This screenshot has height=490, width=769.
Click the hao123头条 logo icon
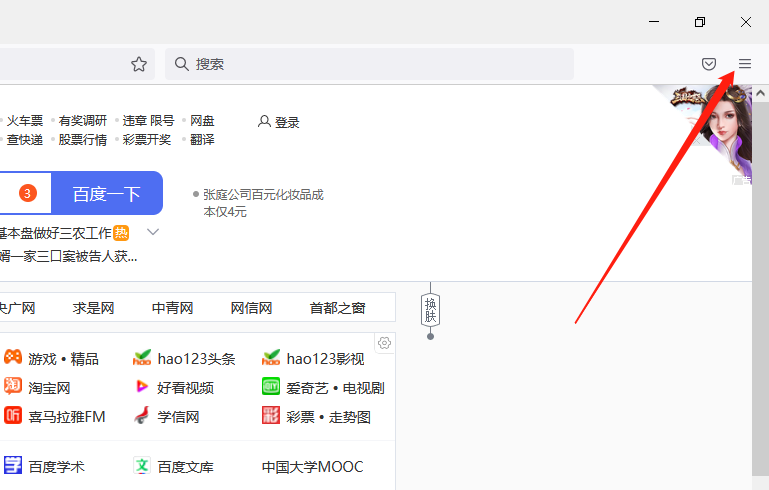pos(142,357)
